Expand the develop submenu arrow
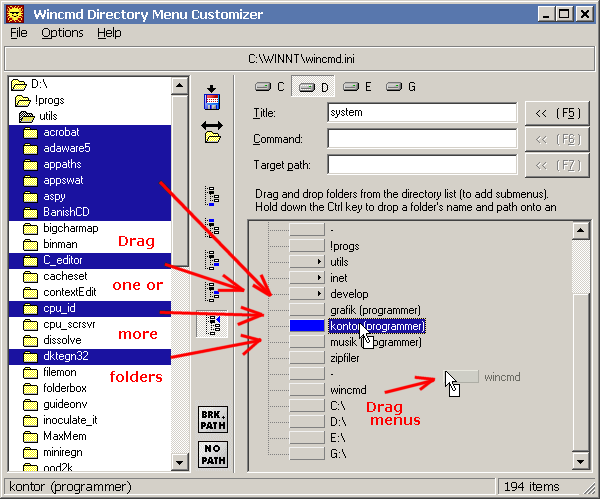 (319, 294)
